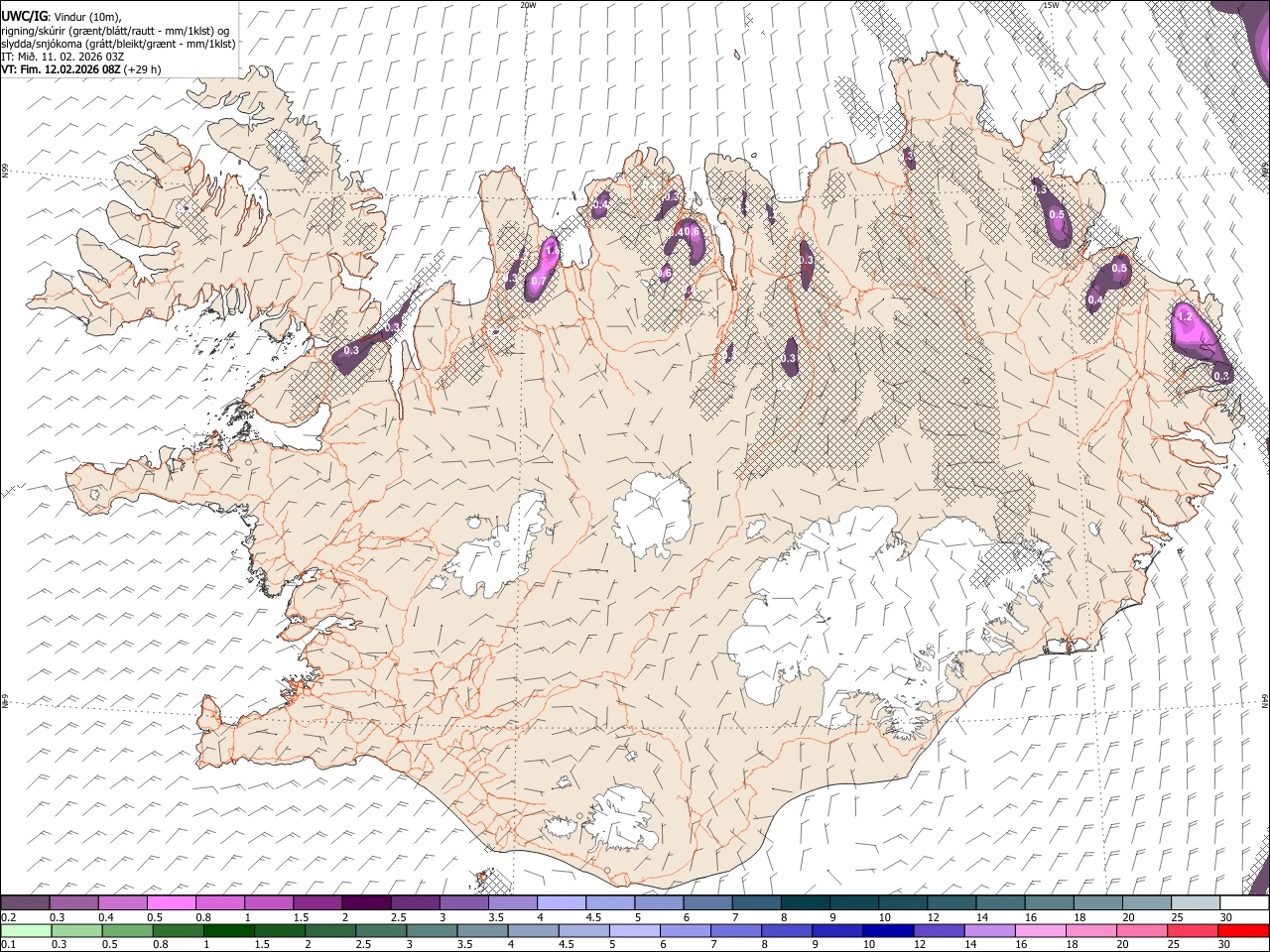The height and width of the screenshot is (952, 1270).
Task: Select the 9 swatch in the blue rain scale
Action: [x=838, y=930]
